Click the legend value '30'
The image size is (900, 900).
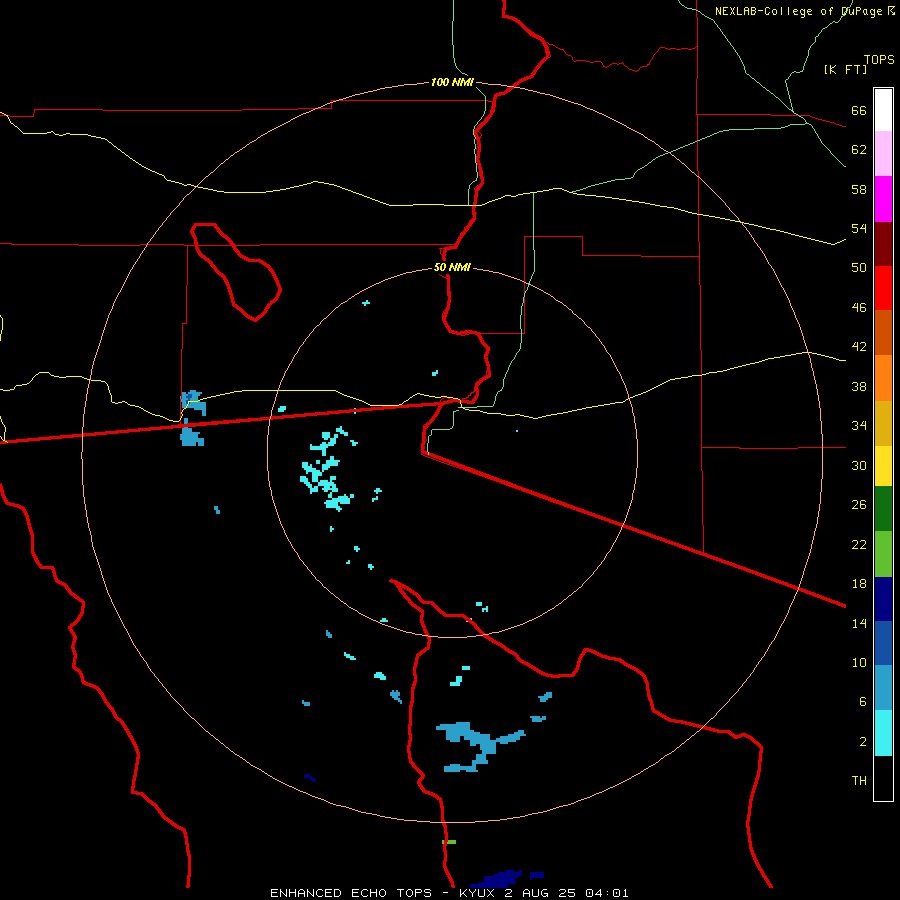tap(859, 465)
